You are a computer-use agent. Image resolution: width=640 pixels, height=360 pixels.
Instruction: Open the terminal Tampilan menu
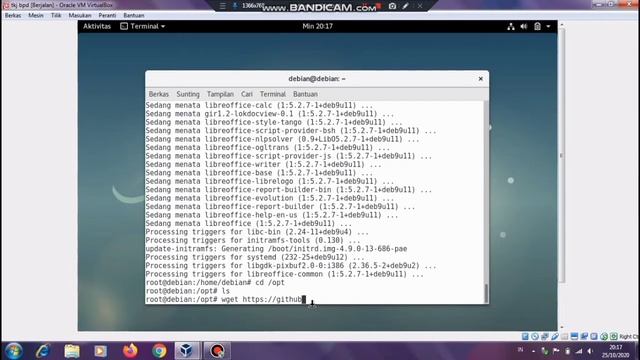[x=220, y=94]
